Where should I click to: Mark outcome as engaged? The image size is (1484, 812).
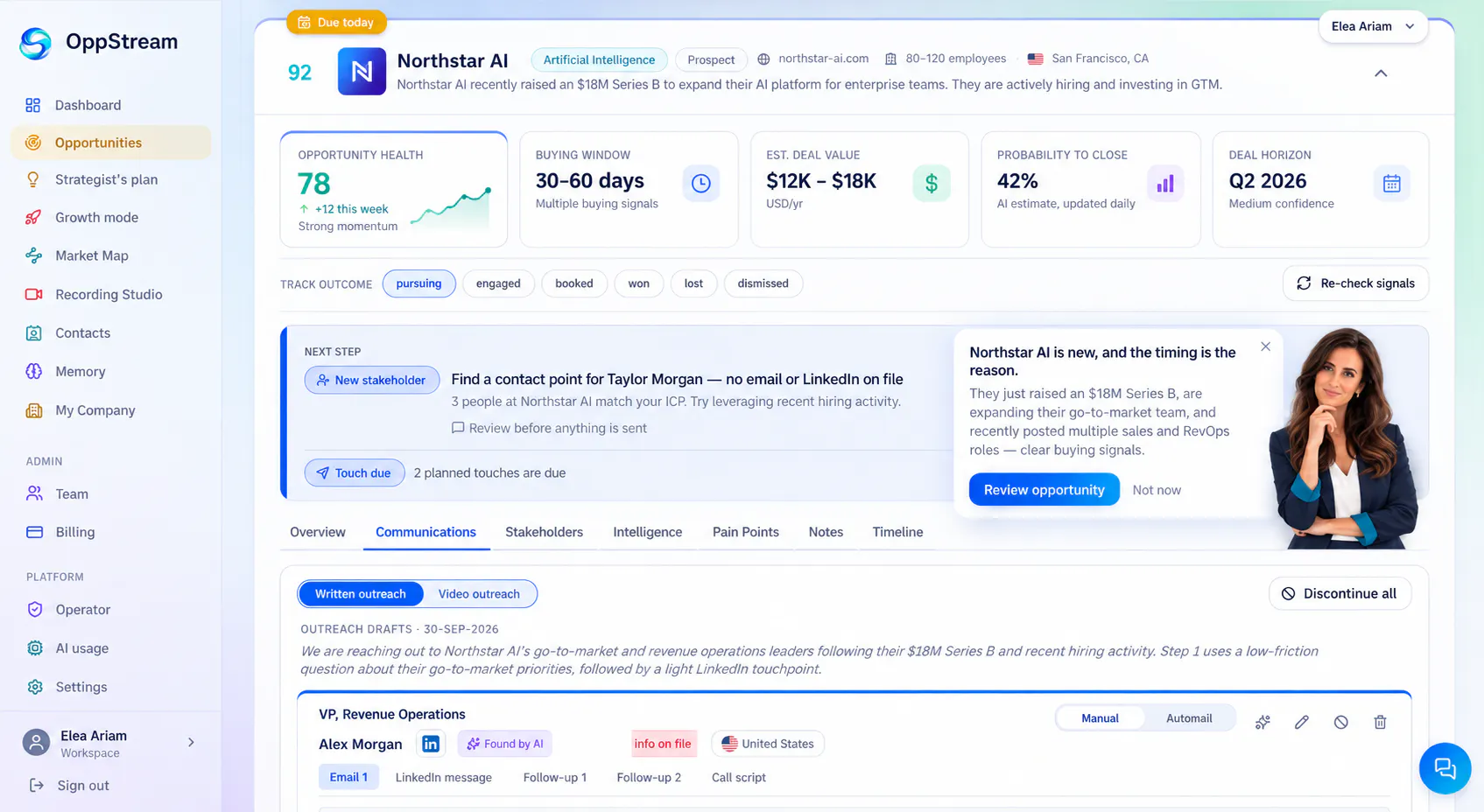click(x=498, y=283)
